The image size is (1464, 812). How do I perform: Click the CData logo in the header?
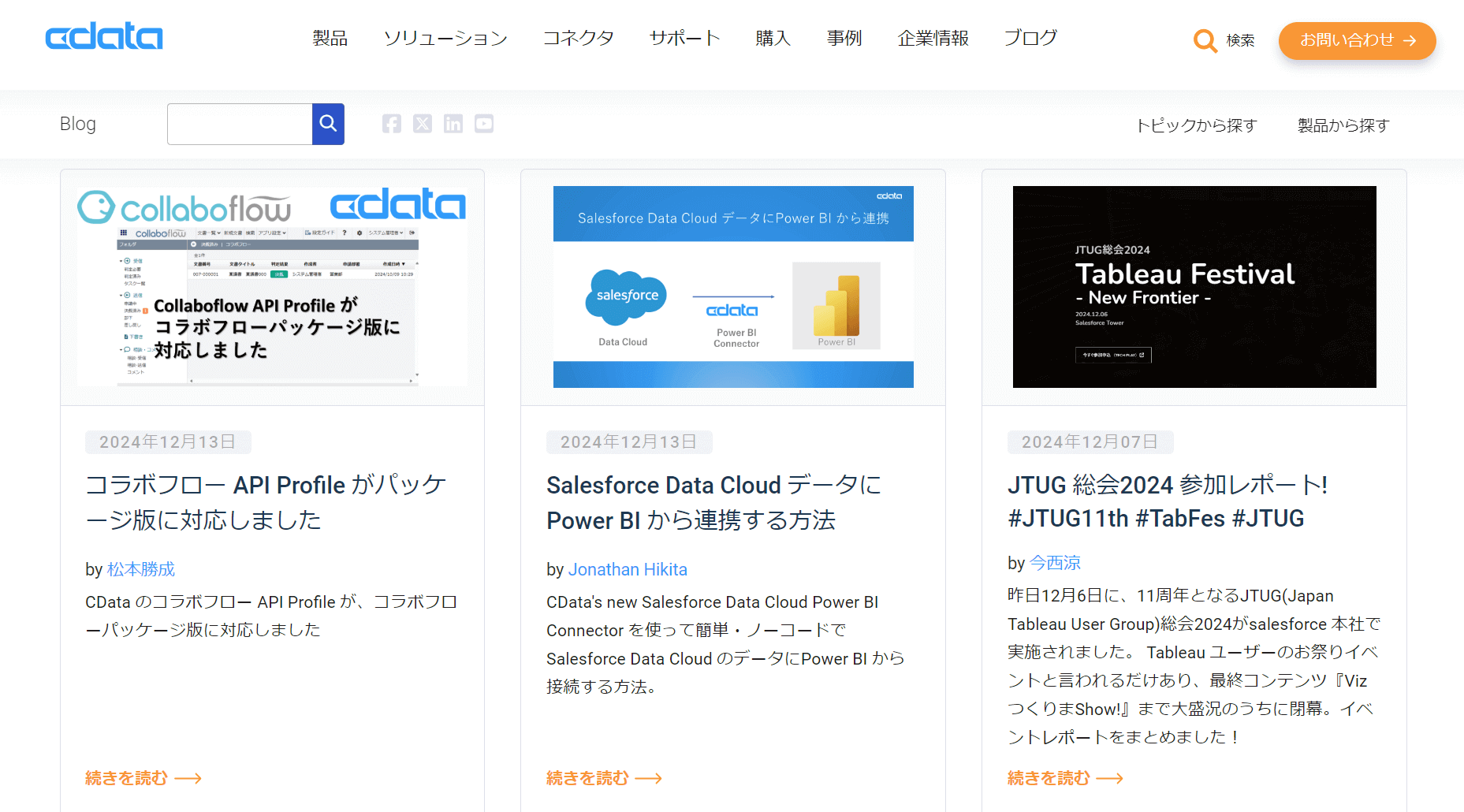click(104, 36)
